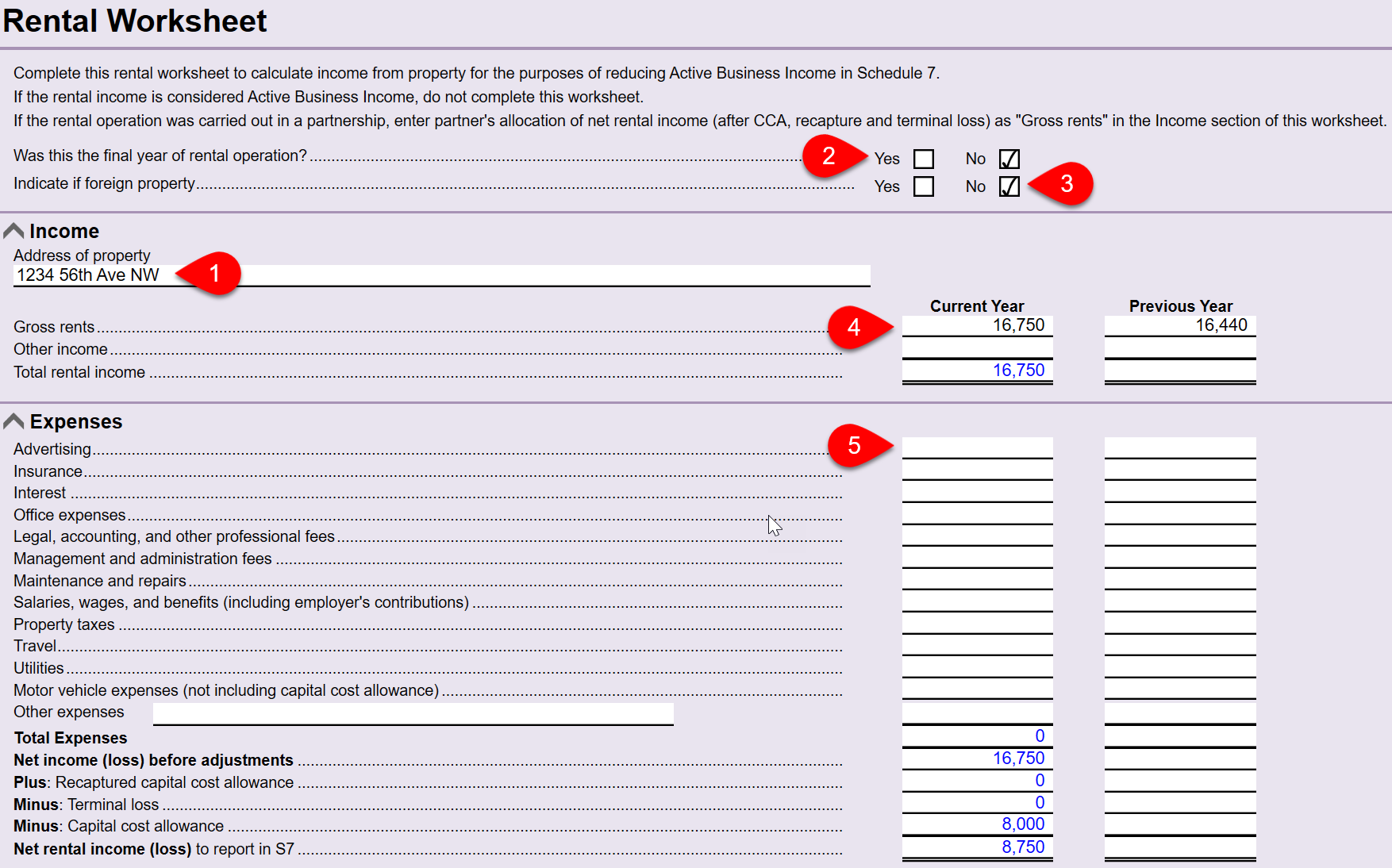
Task: Click Current Year Advertising expense field
Action: tap(977, 447)
